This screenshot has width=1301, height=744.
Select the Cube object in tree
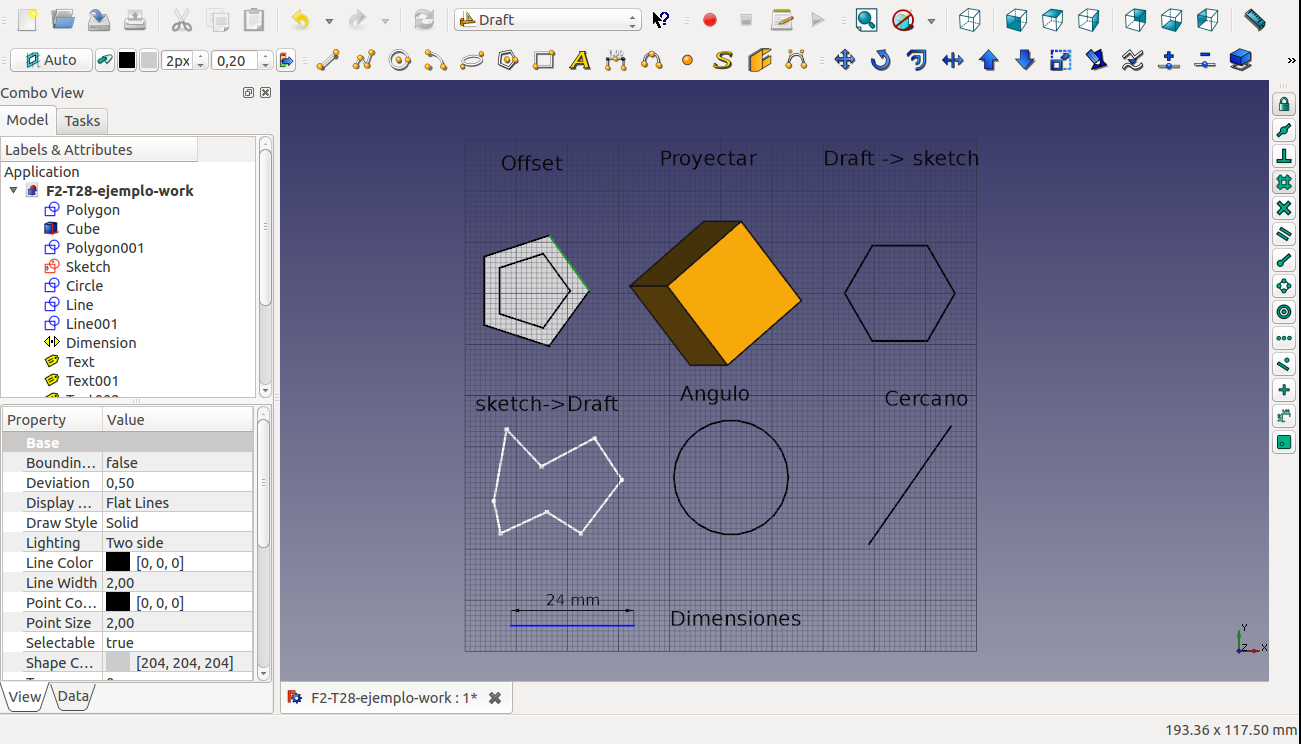[82, 229]
